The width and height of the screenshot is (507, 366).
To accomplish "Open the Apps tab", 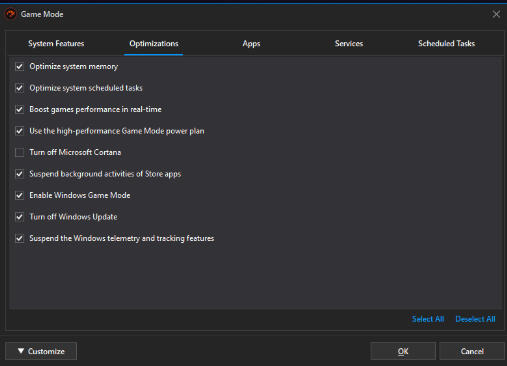I will pyautogui.click(x=251, y=44).
